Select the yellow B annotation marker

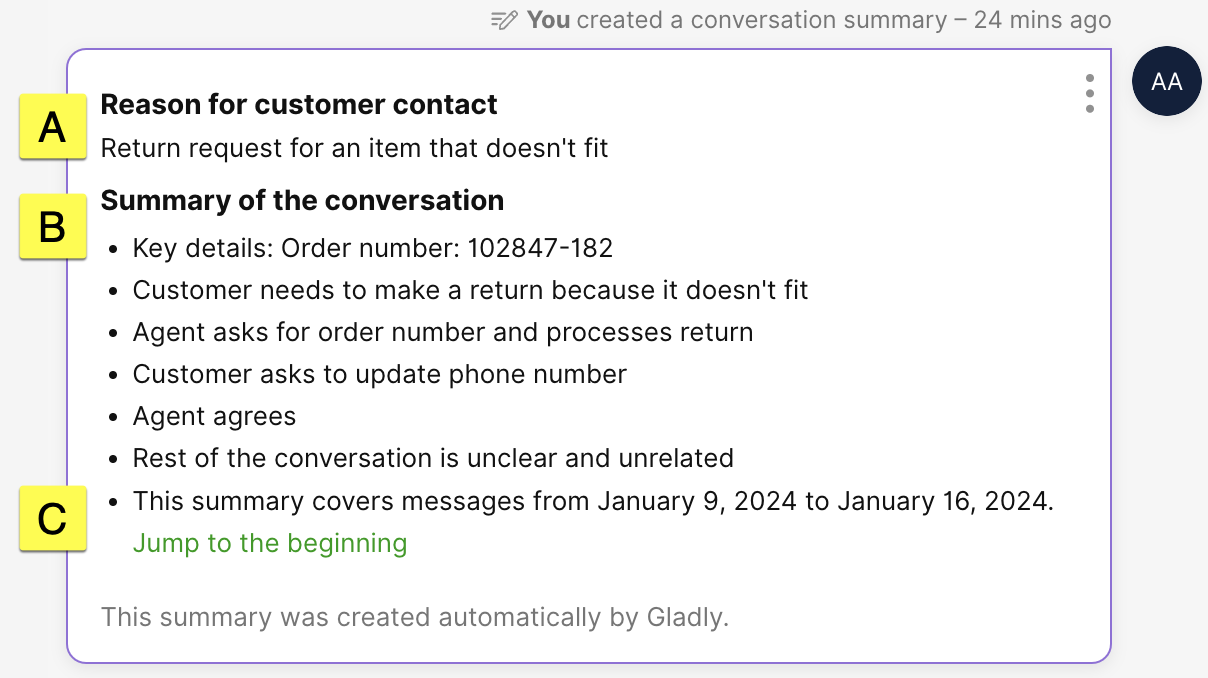(x=52, y=227)
